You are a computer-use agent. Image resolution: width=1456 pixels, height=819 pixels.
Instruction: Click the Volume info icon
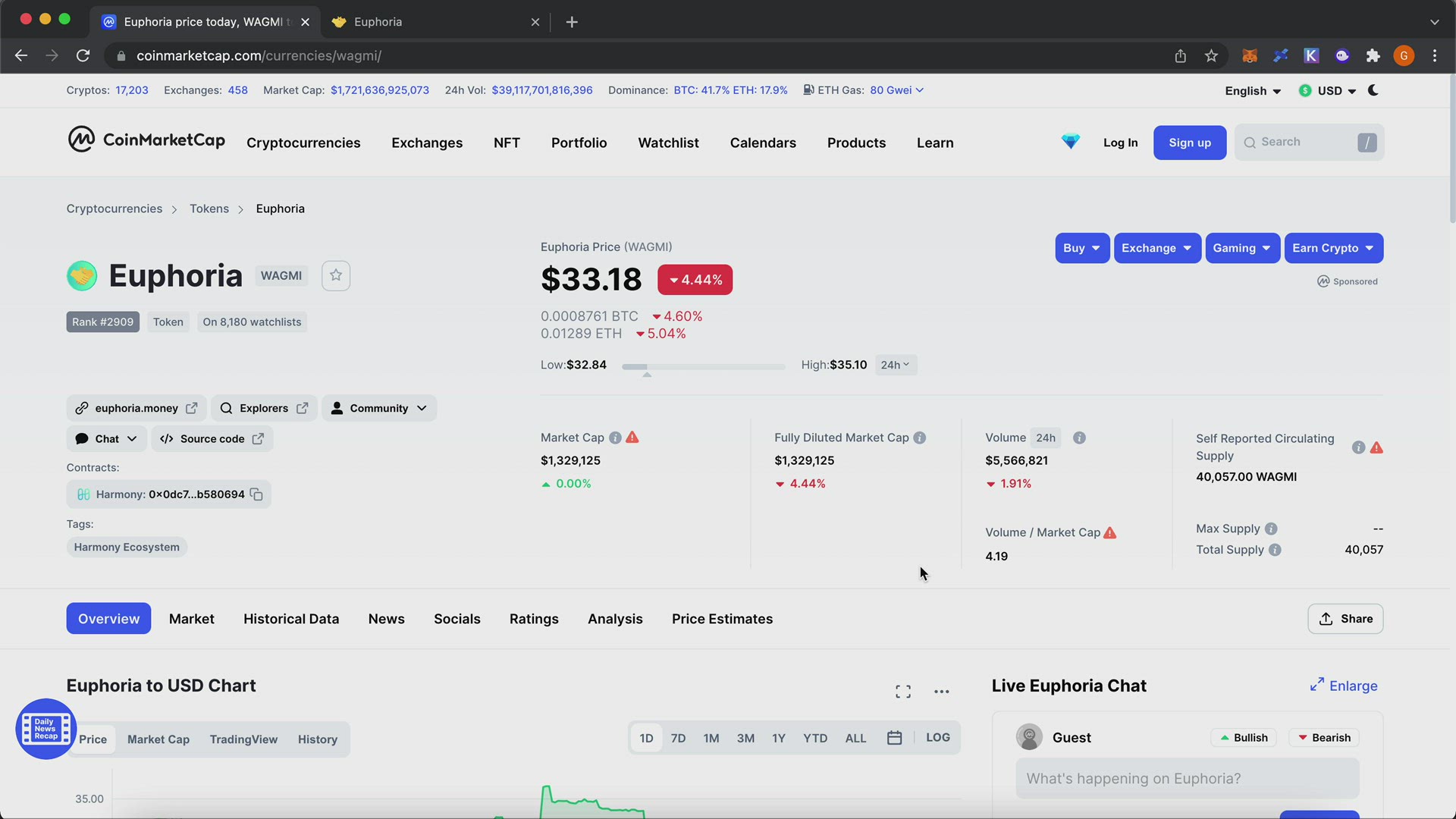coord(1079,438)
